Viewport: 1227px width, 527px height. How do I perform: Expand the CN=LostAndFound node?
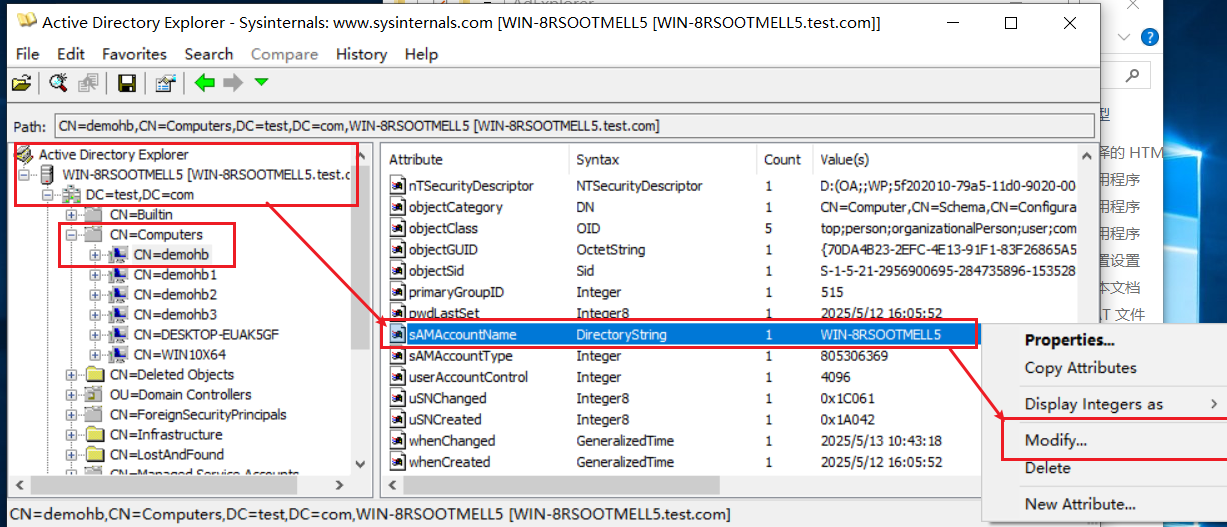[x=71, y=455]
